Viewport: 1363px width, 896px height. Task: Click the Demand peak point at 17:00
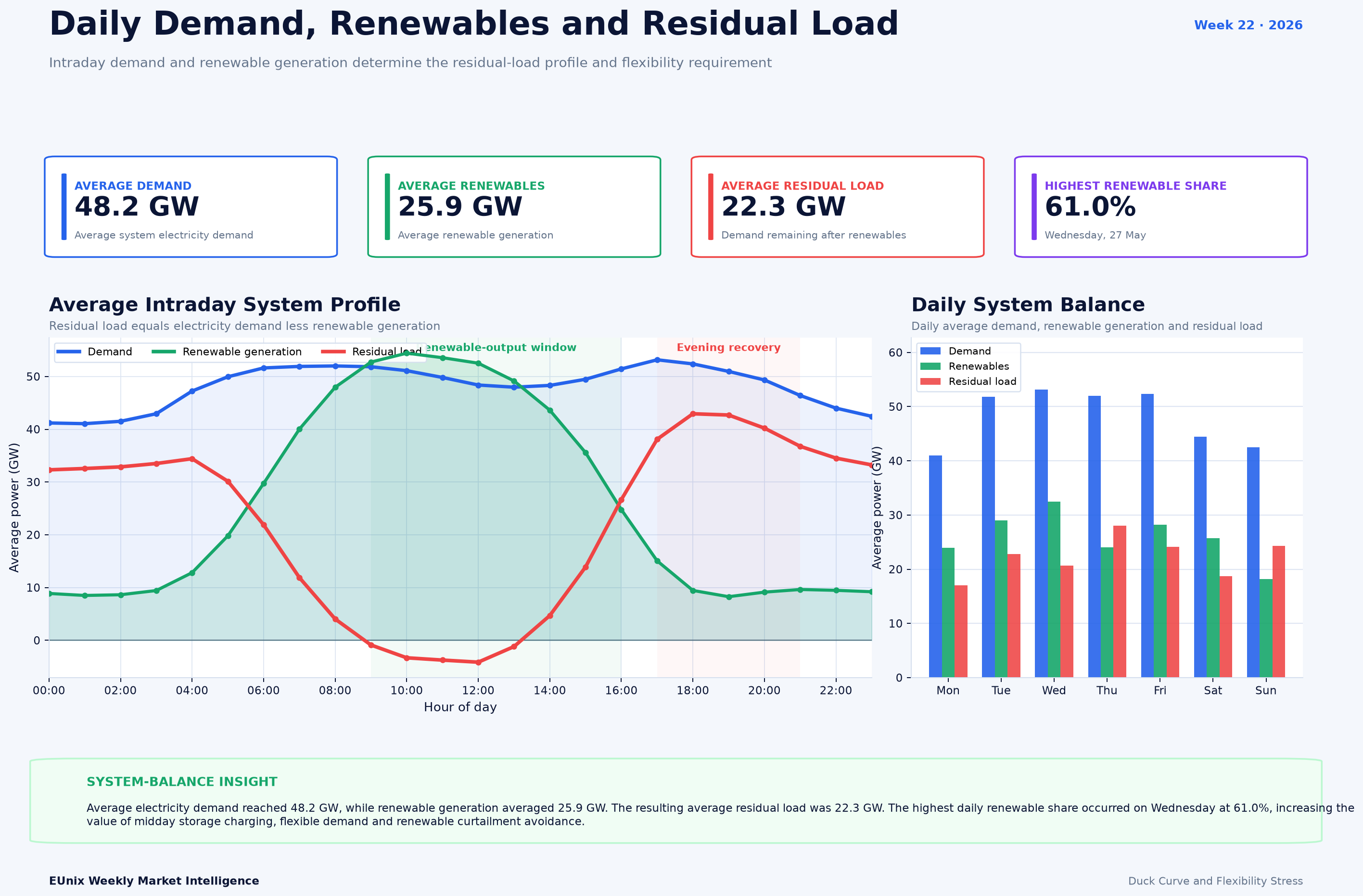click(657, 360)
